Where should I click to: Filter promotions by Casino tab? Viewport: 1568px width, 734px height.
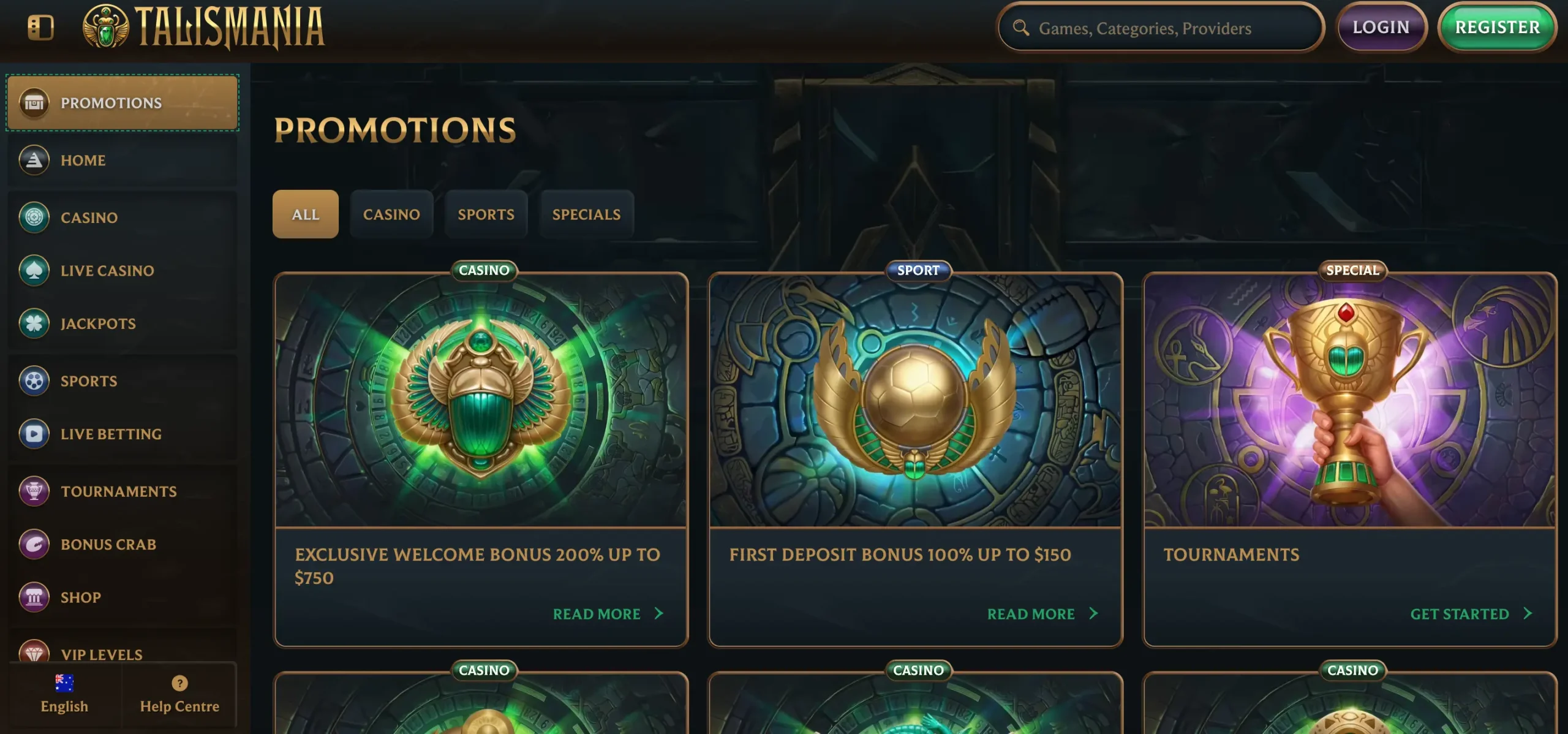(391, 214)
